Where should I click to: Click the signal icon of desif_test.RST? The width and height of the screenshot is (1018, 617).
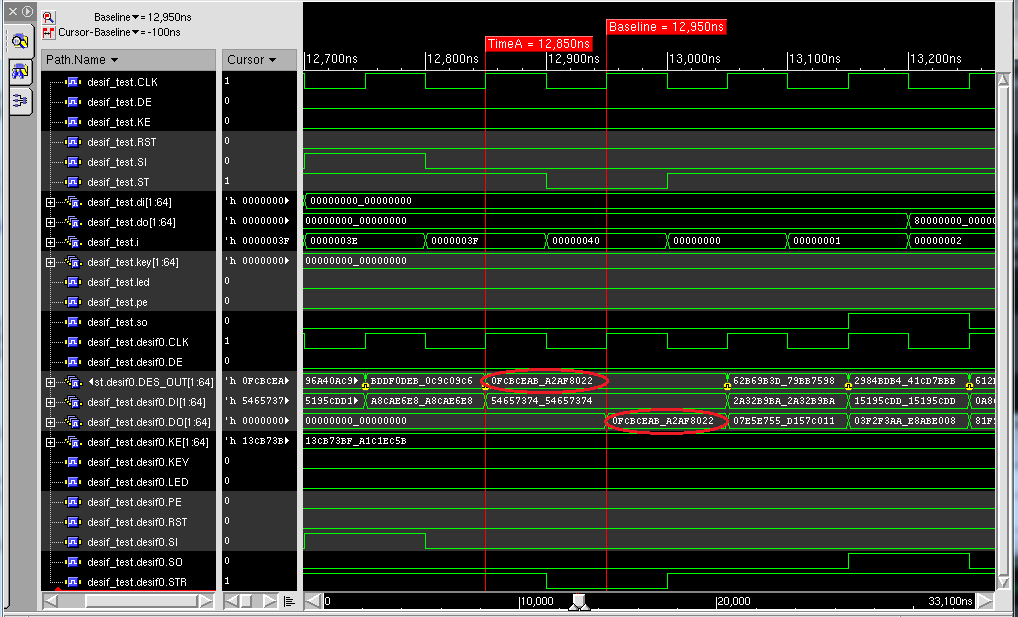coord(73,142)
